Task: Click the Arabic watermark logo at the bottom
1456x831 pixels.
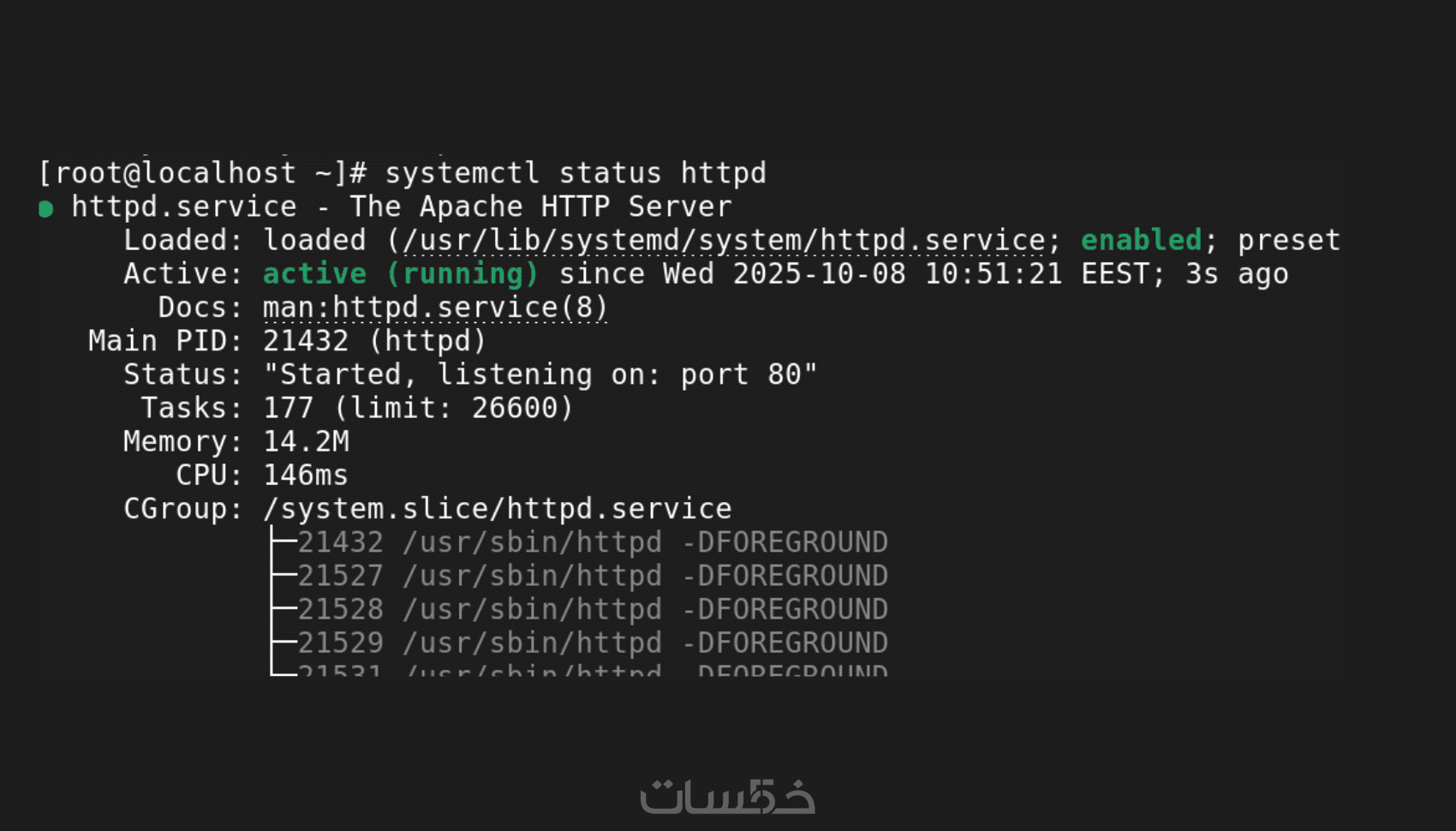Action: 727,797
